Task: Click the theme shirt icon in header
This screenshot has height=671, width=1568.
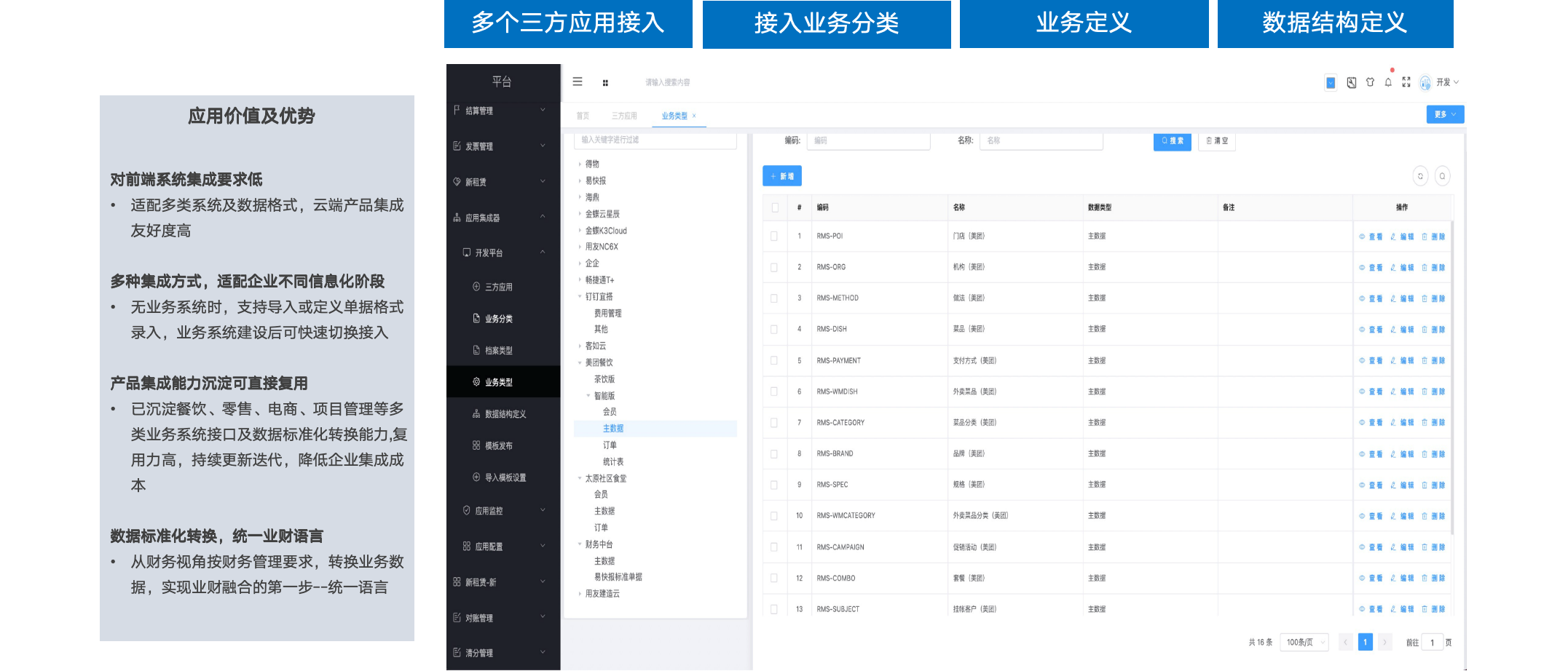Action: pyautogui.click(x=1370, y=82)
